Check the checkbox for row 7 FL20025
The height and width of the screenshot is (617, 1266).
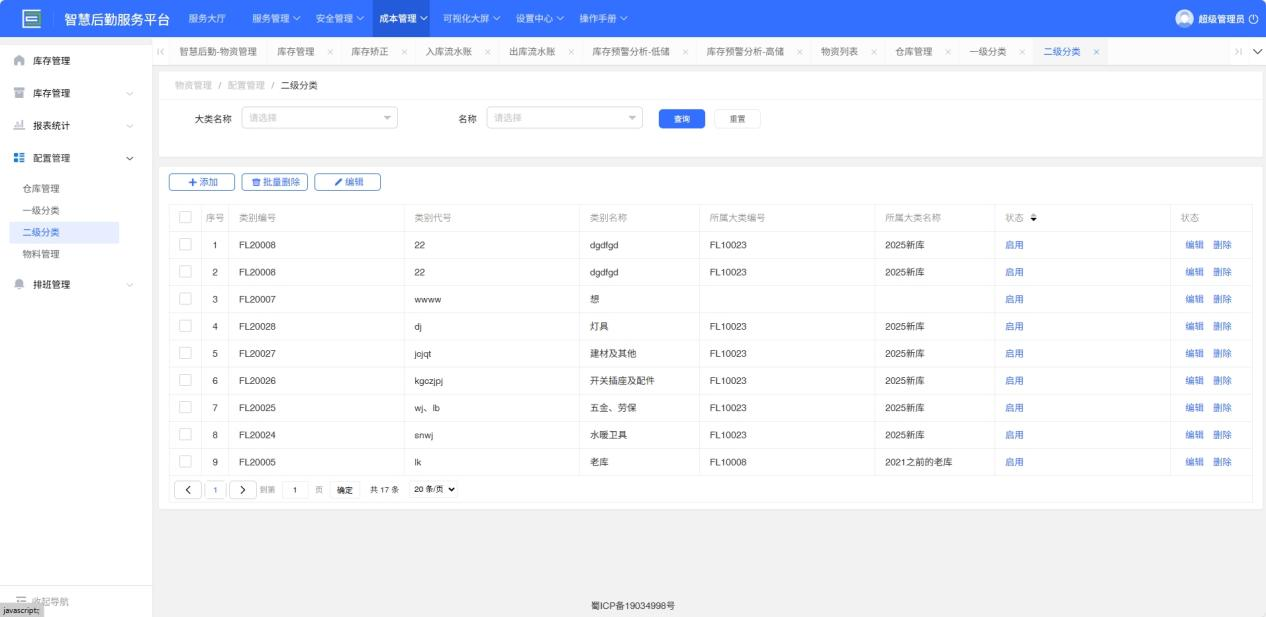tap(185, 406)
